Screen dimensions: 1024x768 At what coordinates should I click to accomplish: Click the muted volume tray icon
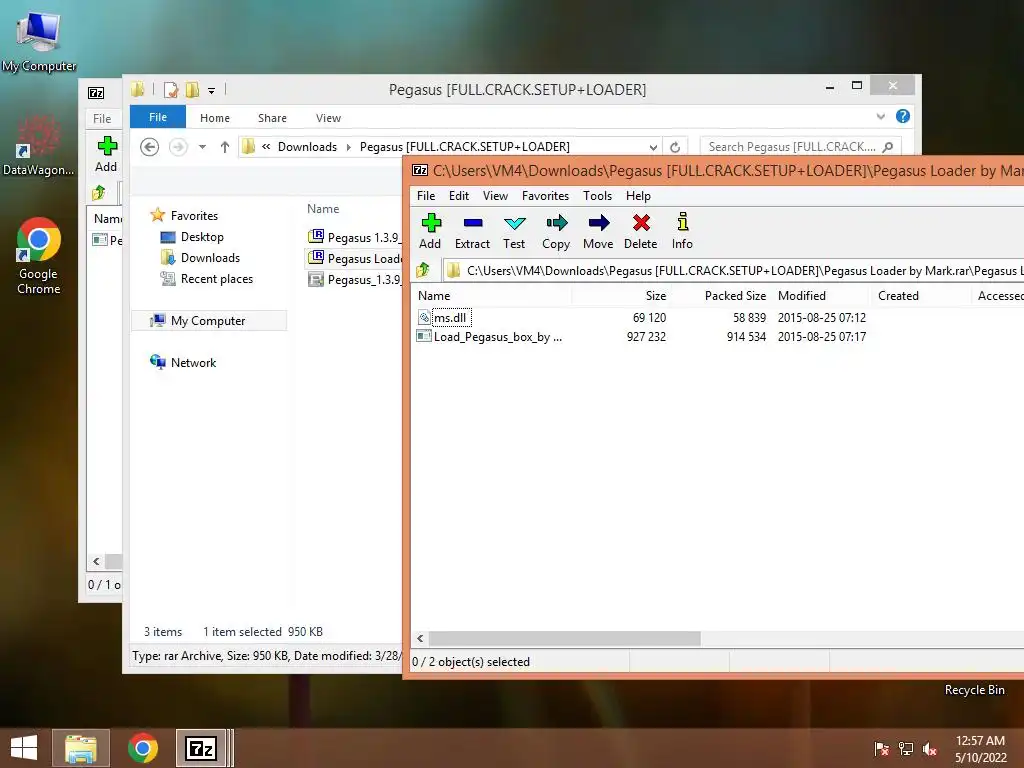pyautogui.click(x=930, y=749)
